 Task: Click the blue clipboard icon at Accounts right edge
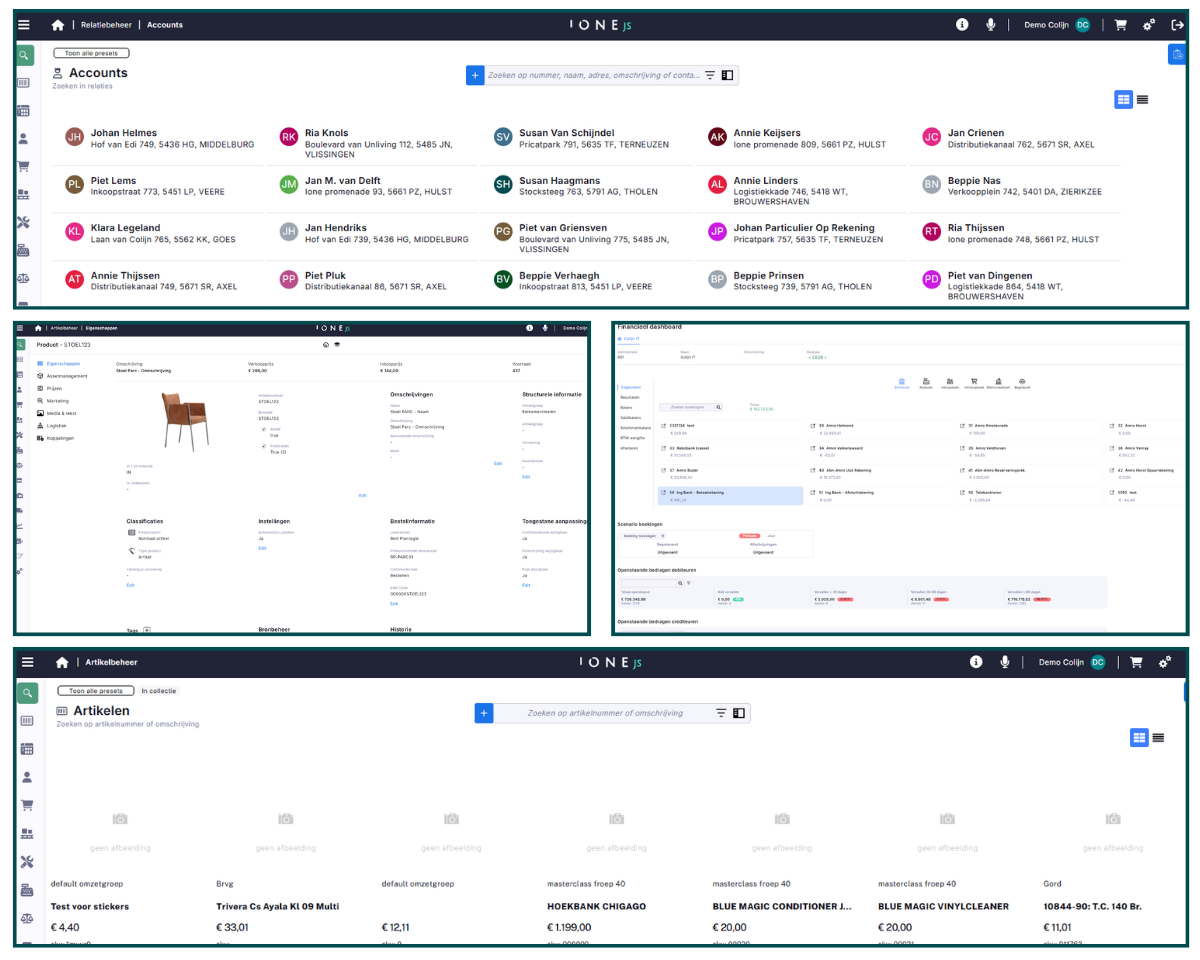(x=1176, y=56)
